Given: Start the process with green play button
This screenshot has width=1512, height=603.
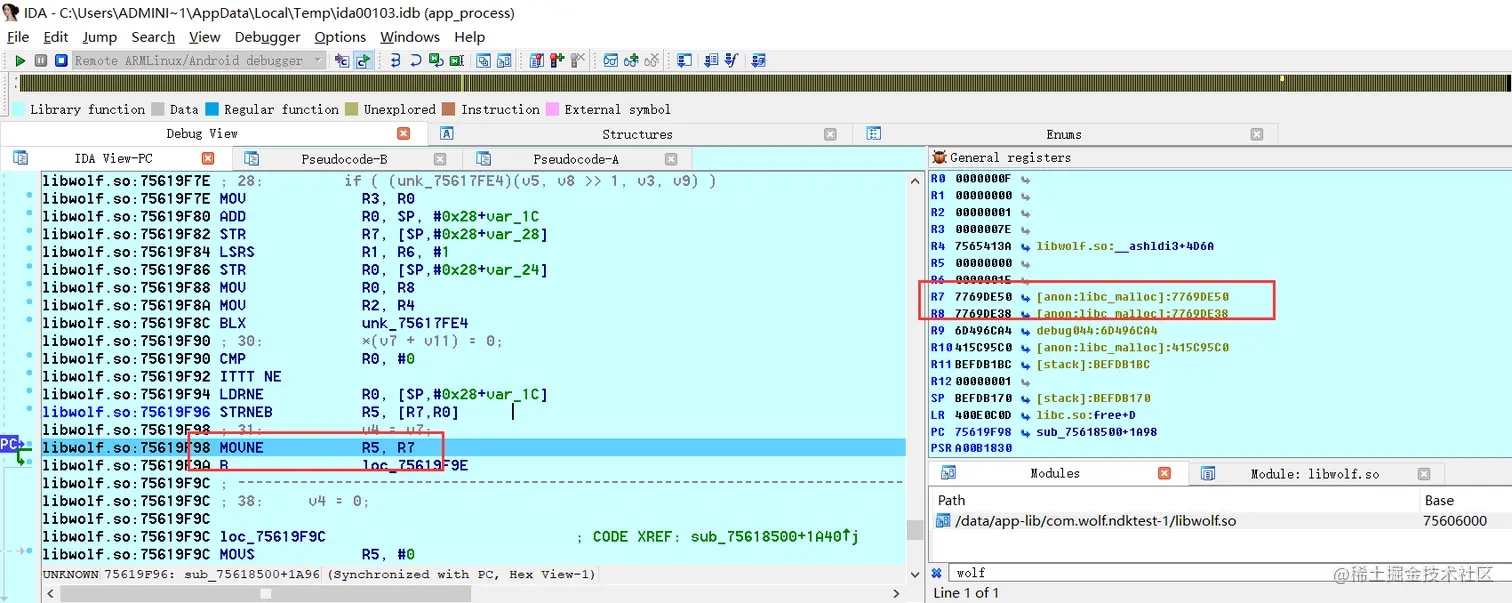Looking at the screenshot, I should (20, 60).
